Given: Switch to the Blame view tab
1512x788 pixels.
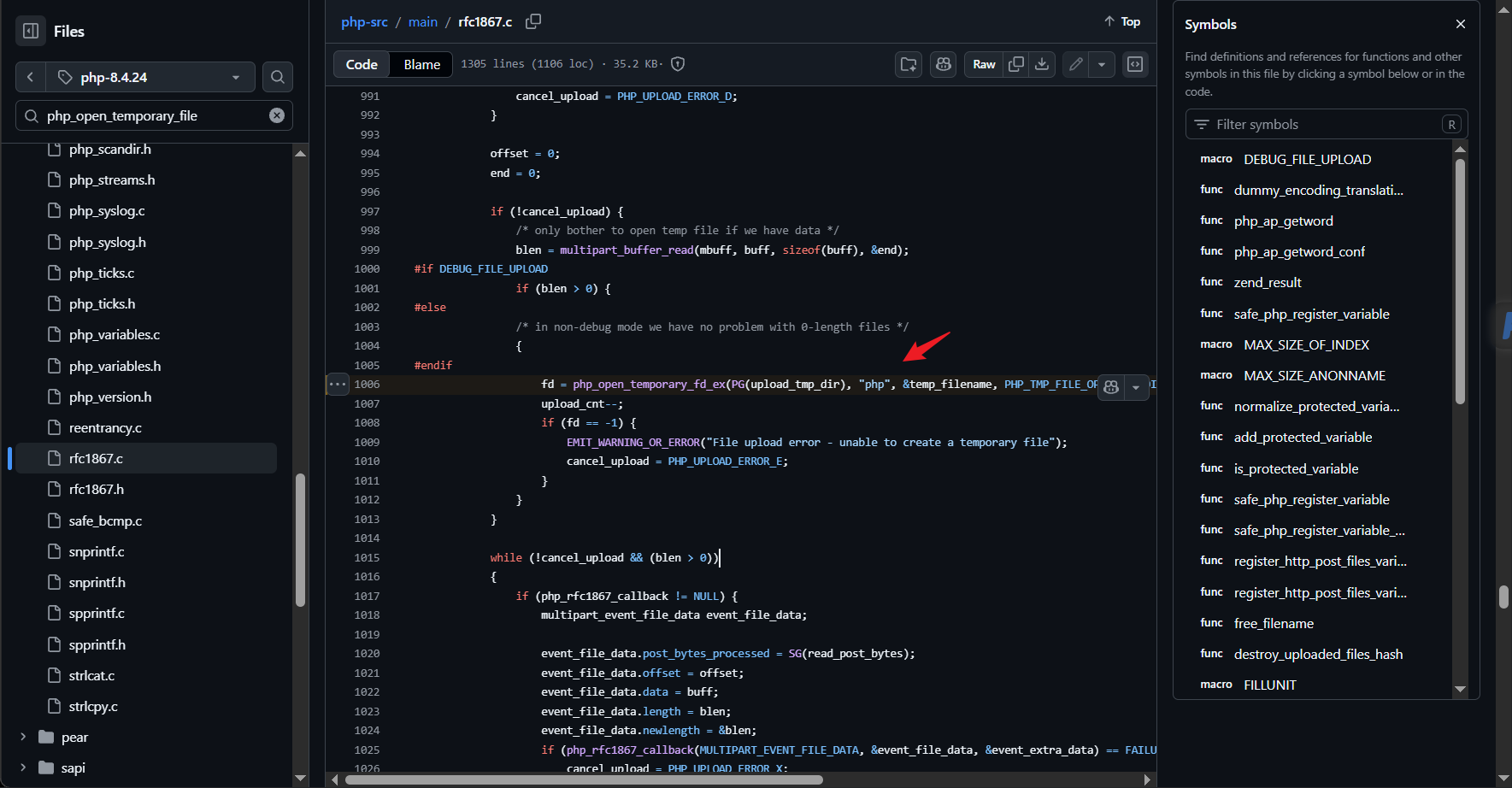Looking at the screenshot, I should pos(422,64).
